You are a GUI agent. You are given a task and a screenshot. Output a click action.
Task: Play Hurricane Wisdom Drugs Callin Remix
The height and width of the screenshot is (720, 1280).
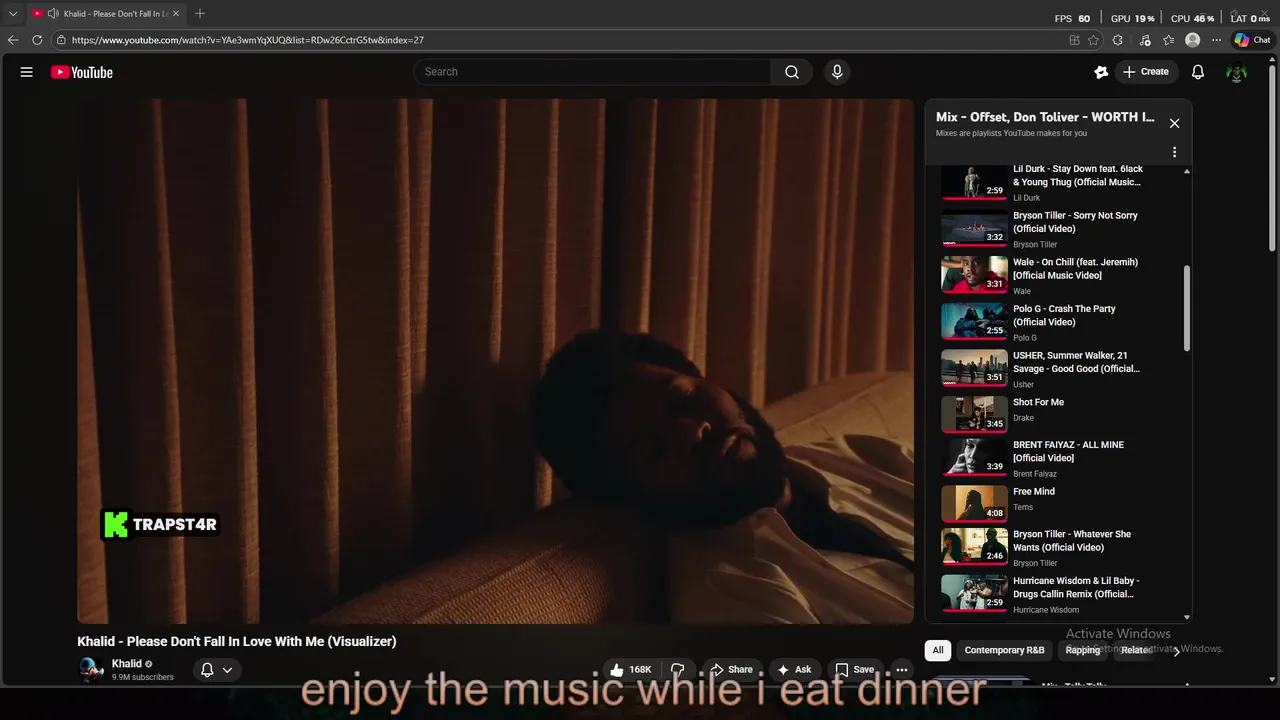(975, 592)
